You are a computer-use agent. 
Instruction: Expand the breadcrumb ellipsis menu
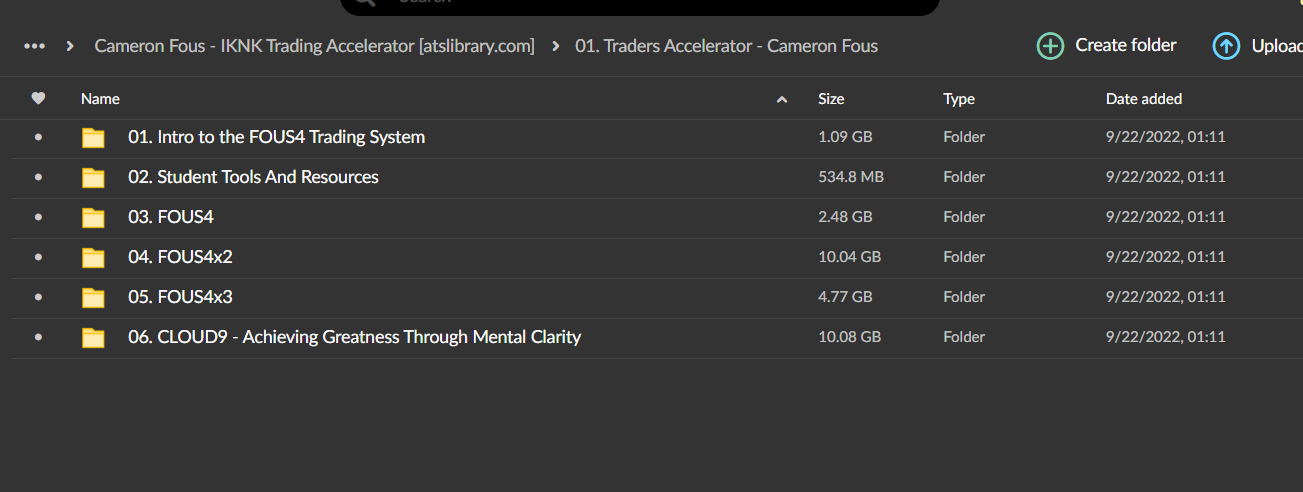click(34, 46)
